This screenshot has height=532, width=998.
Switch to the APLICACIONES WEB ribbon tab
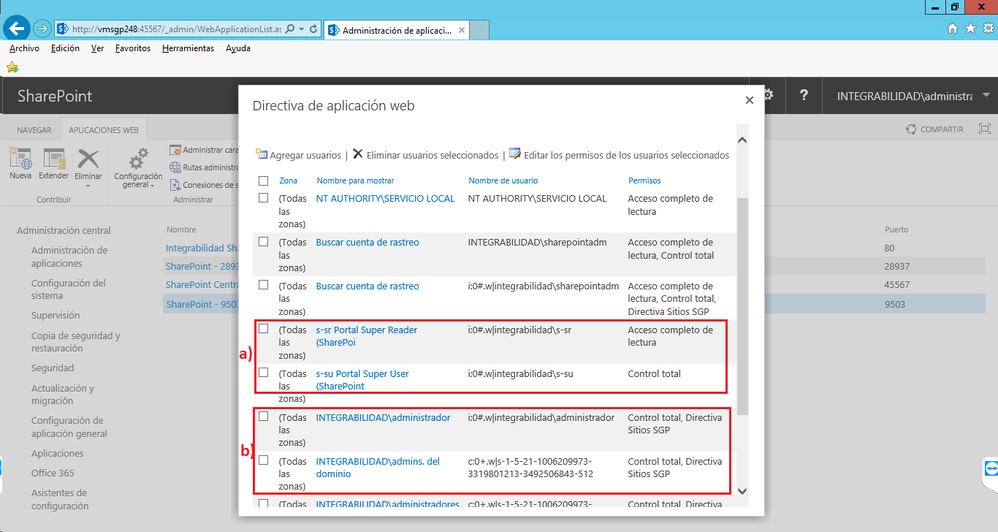pyautogui.click(x=103, y=130)
